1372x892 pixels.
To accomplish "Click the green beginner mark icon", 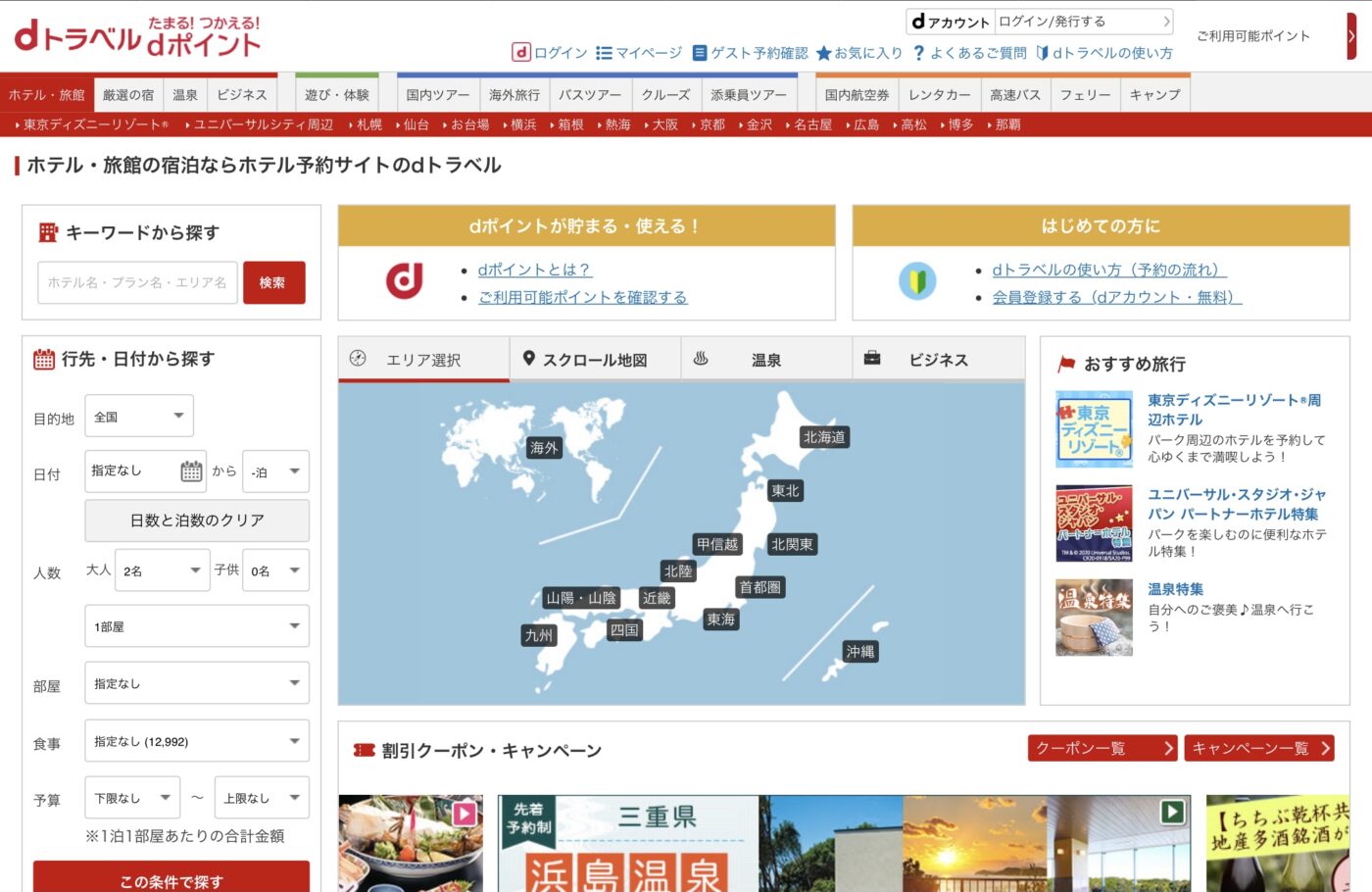I will [917, 281].
